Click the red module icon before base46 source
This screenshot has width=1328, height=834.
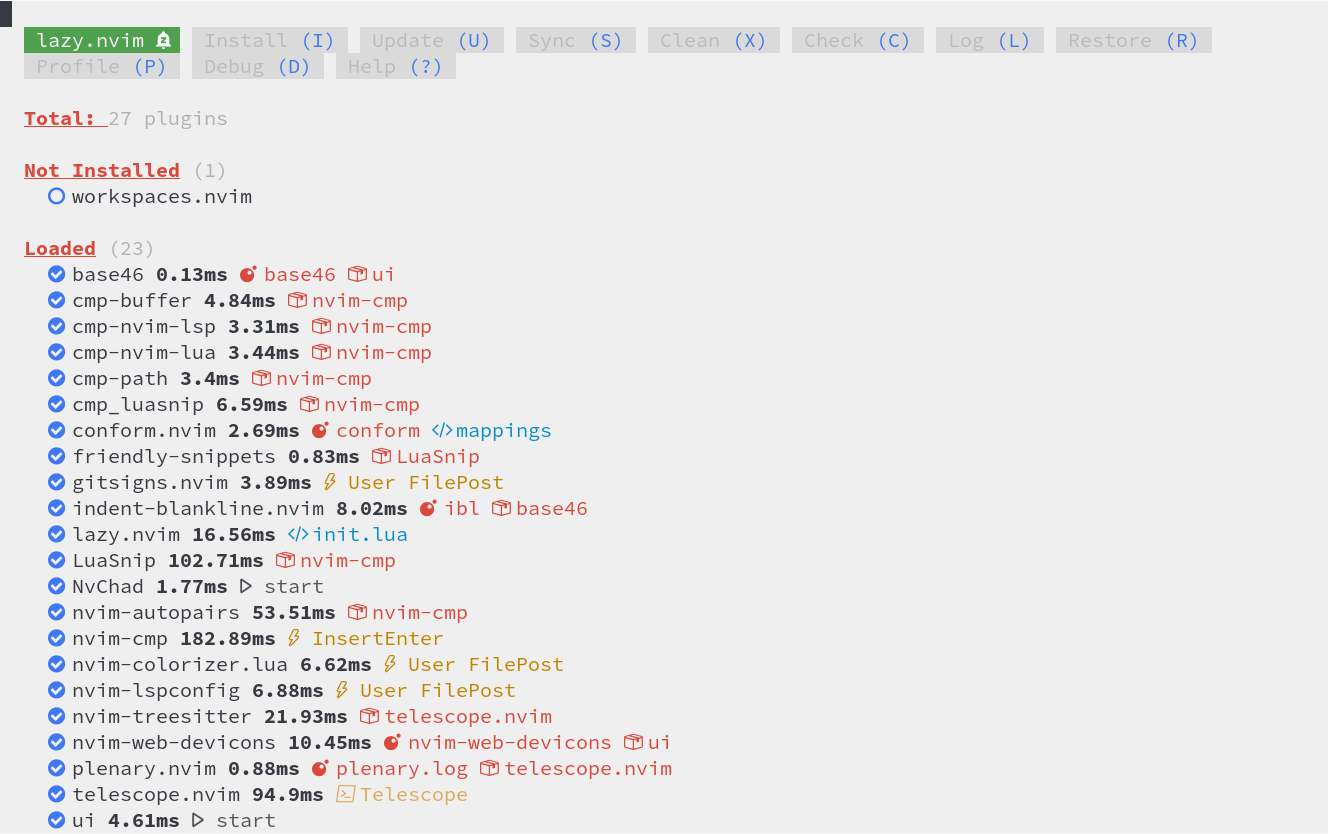point(248,274)
